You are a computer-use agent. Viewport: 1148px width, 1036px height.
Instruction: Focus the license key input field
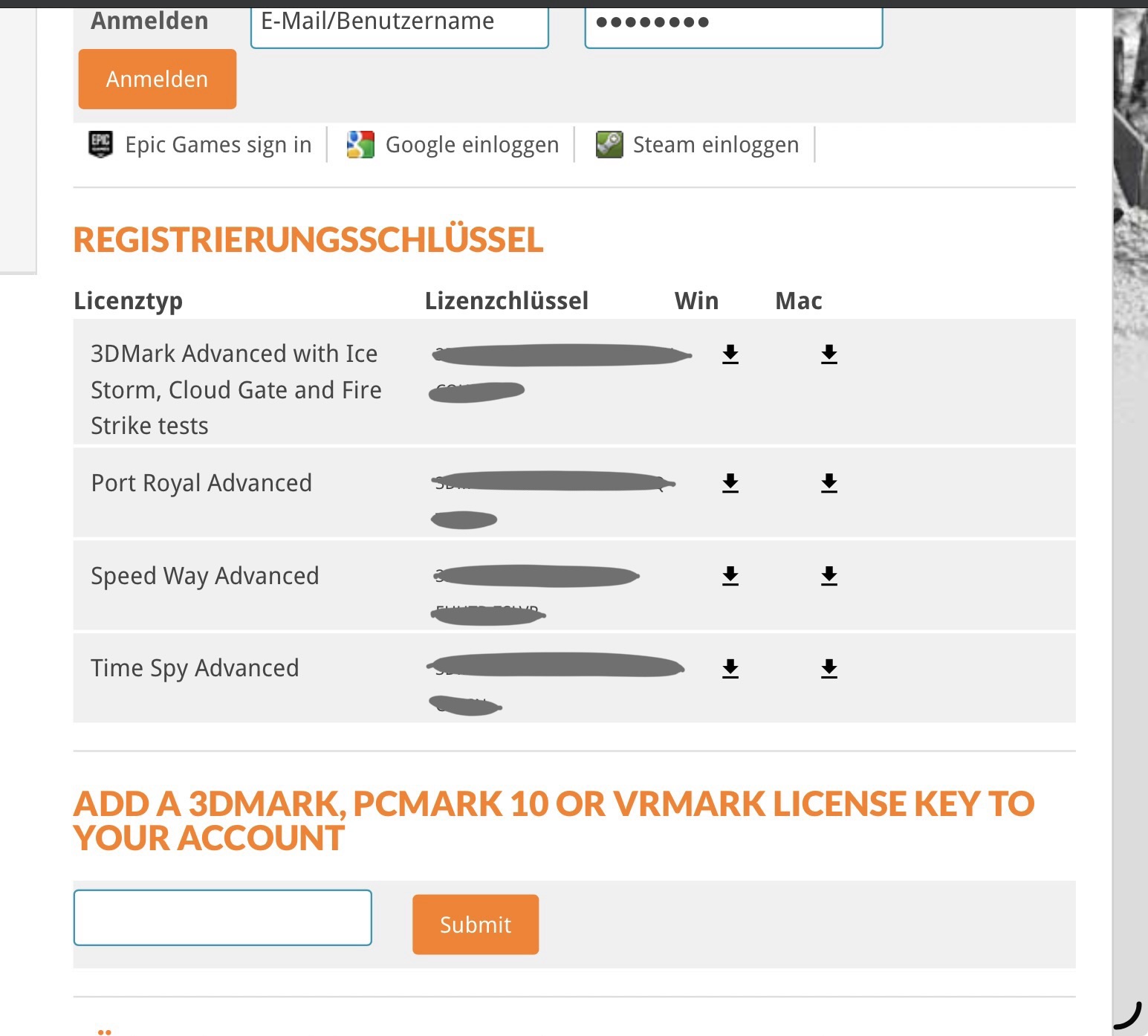(223, 918)
